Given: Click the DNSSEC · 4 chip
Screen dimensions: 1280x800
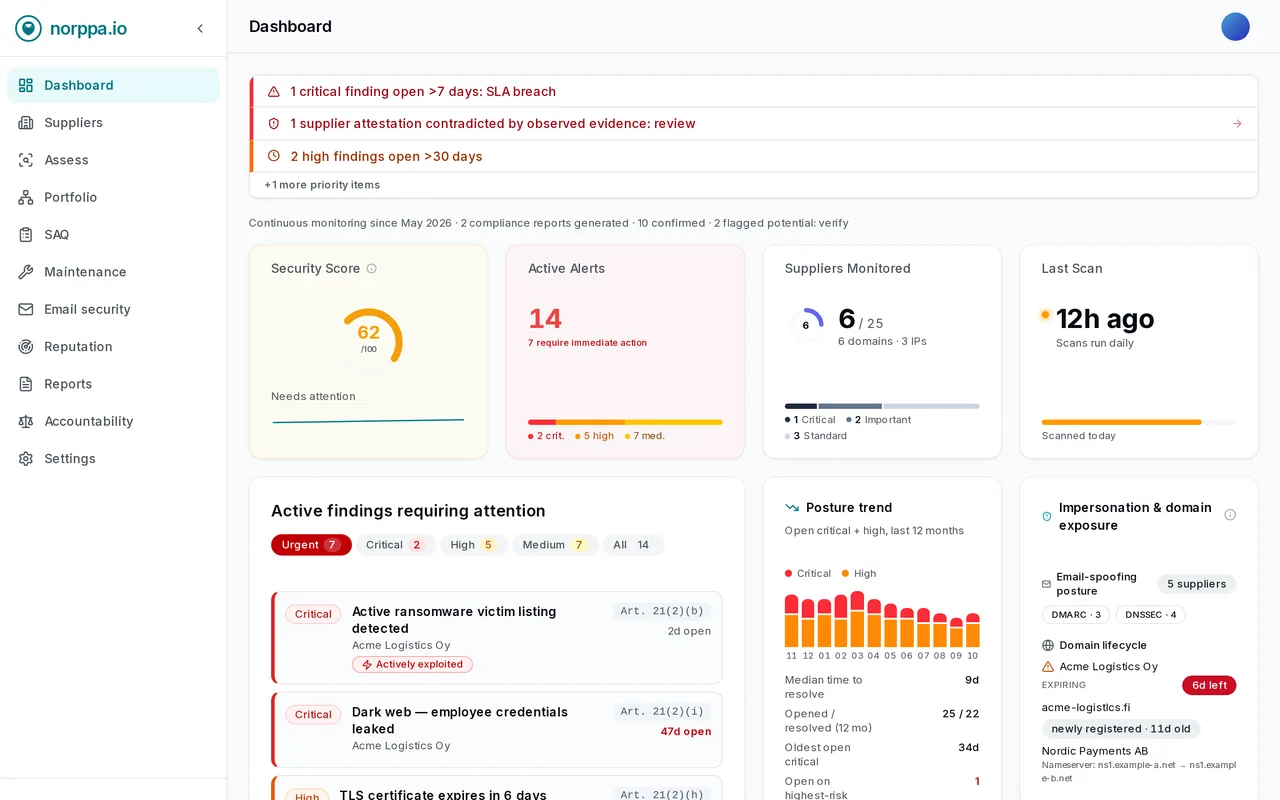Looking at the screenshot, I should tap(1150, 615).
